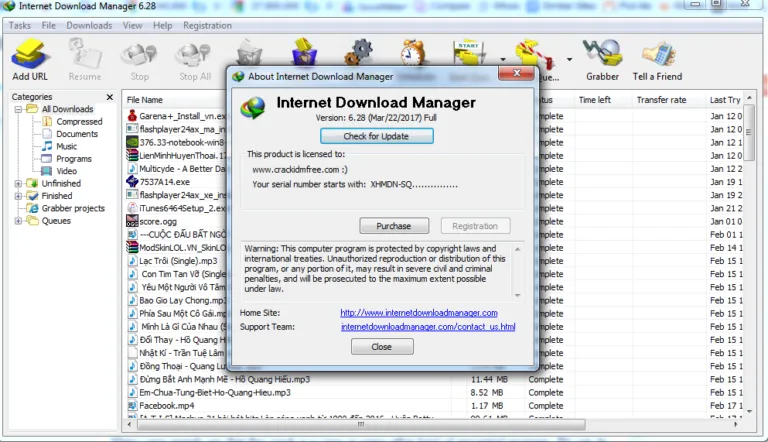The image size is (768, 442).
Task: Open the Downloads menu
Action: tap(89, 25)
